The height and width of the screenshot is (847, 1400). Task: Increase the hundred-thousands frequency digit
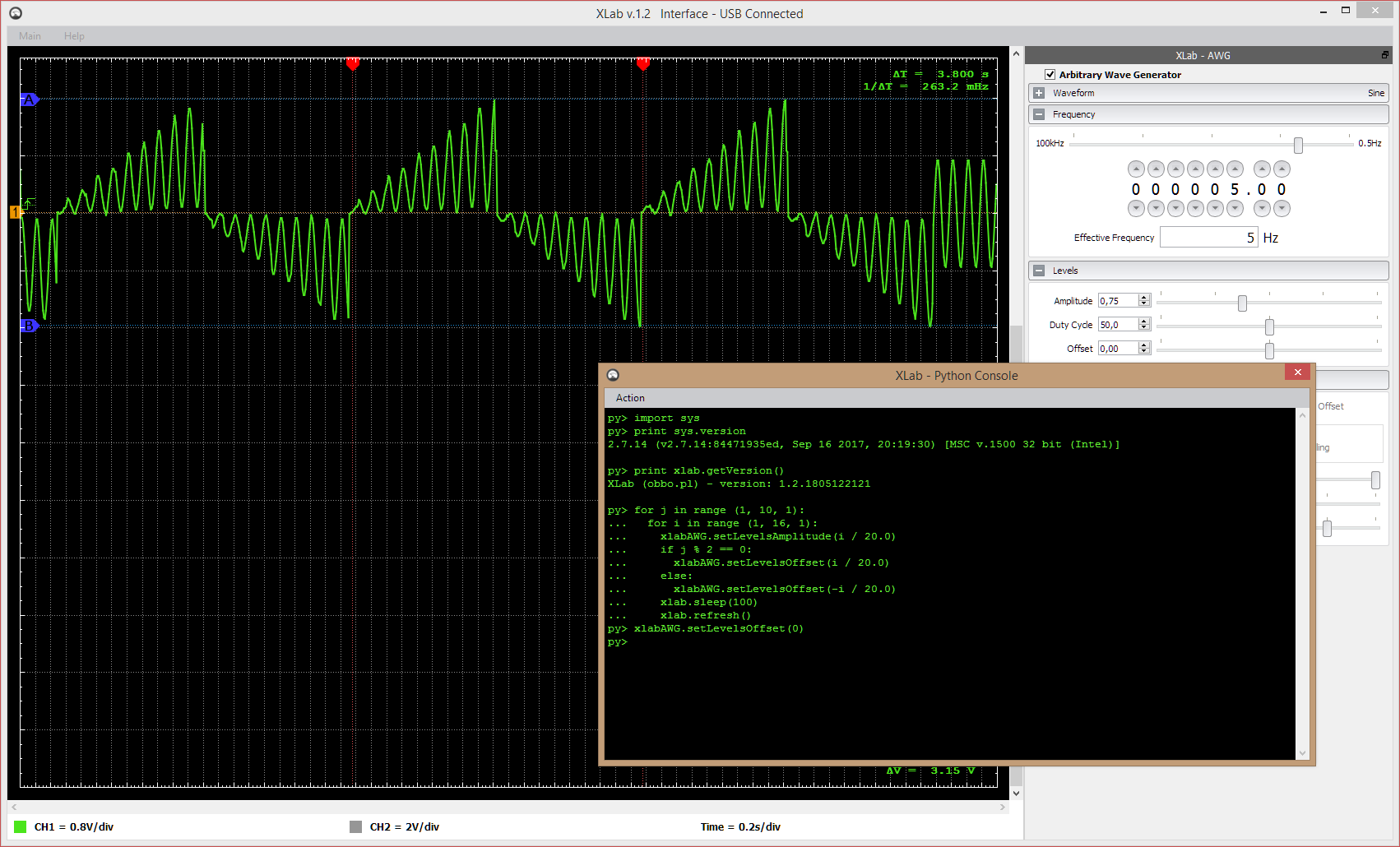point(1136,169)
